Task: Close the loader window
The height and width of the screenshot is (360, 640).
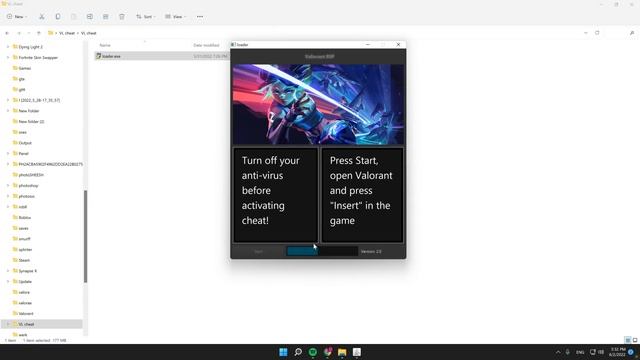Action: pos(398,44)
